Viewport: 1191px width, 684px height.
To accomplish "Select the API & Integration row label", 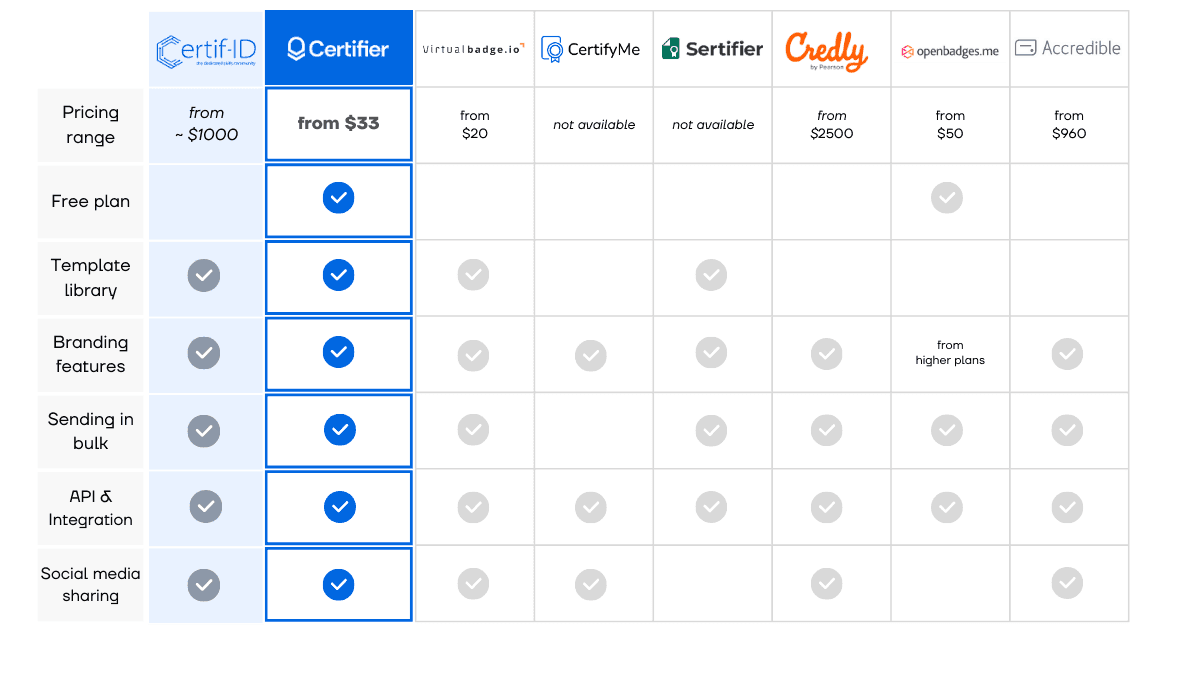I will (90, 508).
